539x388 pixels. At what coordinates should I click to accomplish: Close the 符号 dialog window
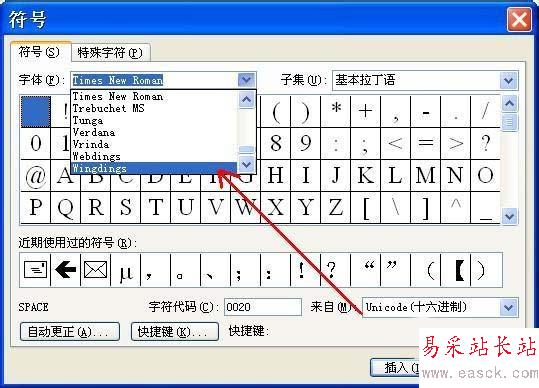click(519, 19)
